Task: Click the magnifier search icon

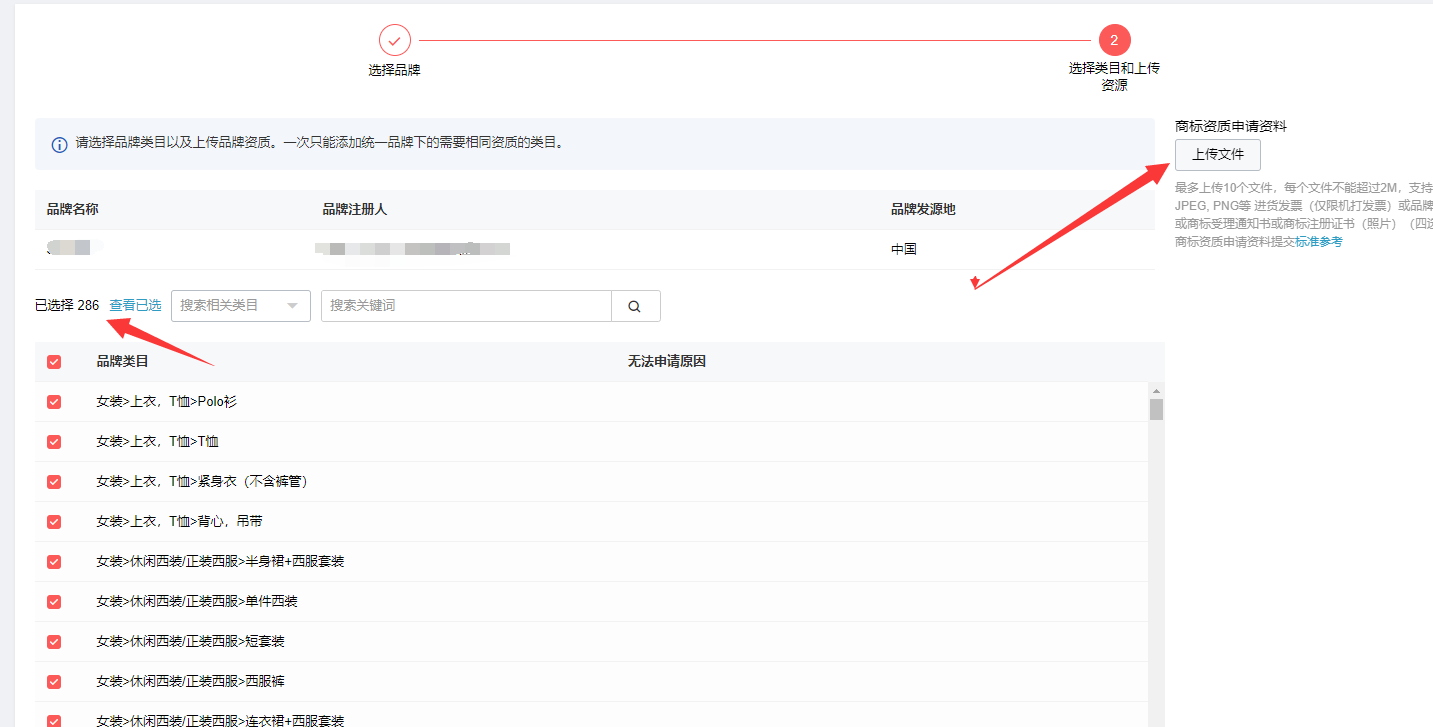Action: (x=636, y=305)
